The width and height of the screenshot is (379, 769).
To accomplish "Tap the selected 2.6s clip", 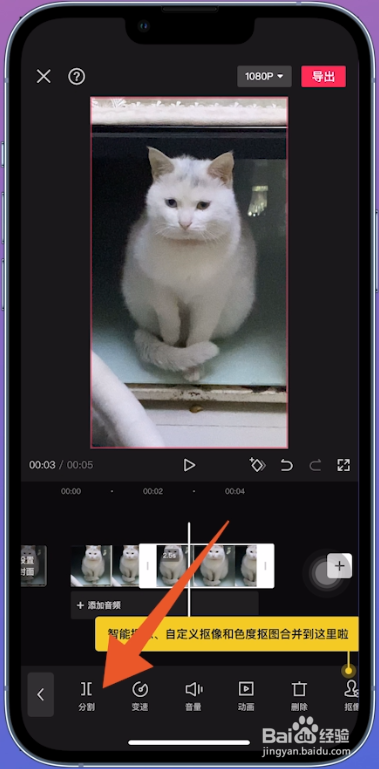I will [x=206, y=566].
